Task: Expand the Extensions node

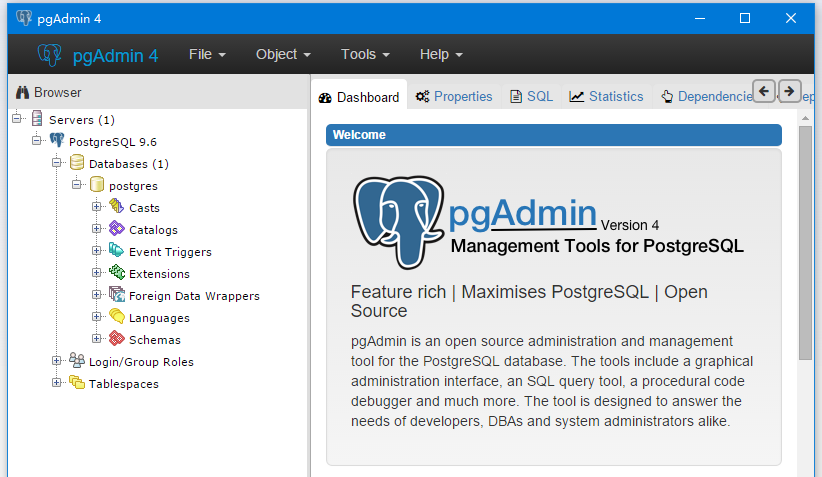Action: click(96, 273)
